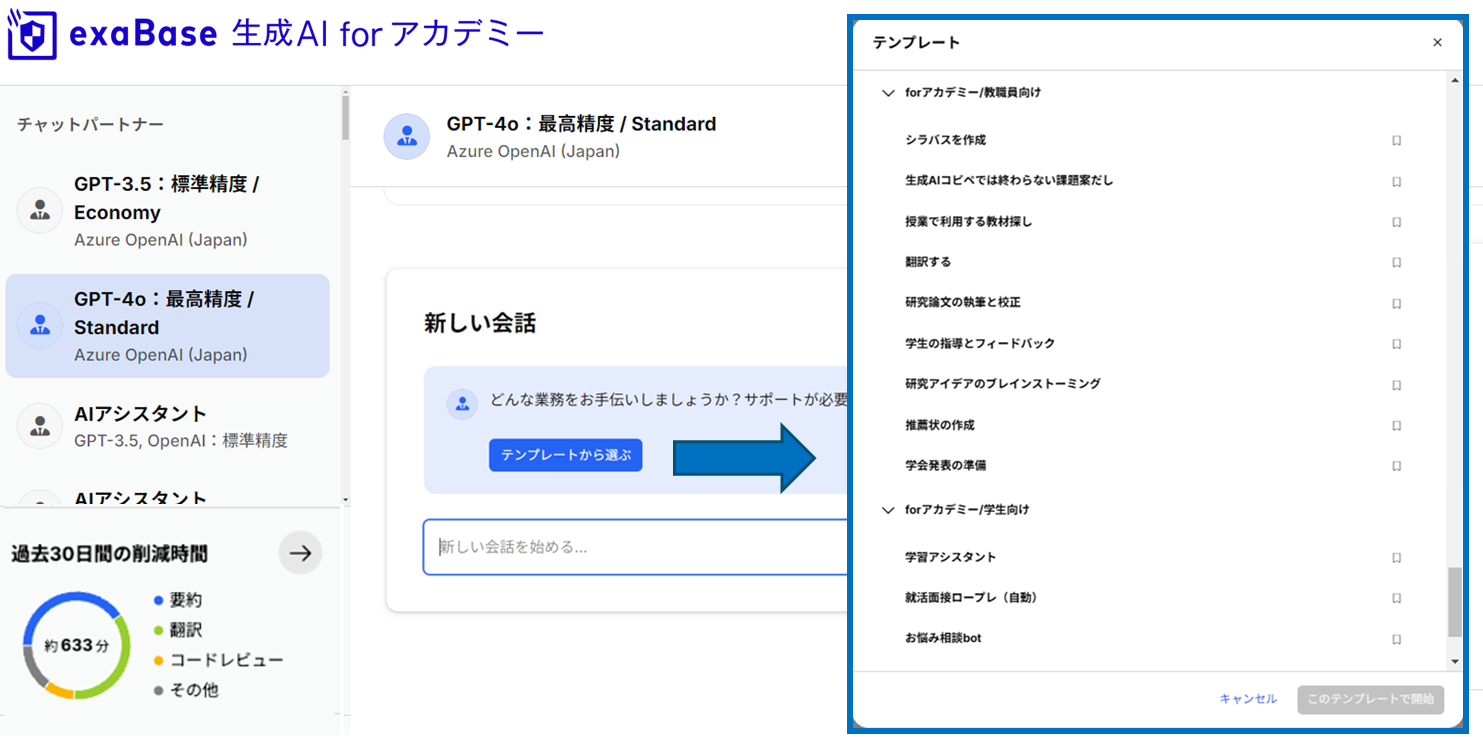This screenshot has width=1483, height=737.
Task: Select the GPT-3.5 chat partner avatar icon
Action: pos(39,211)
